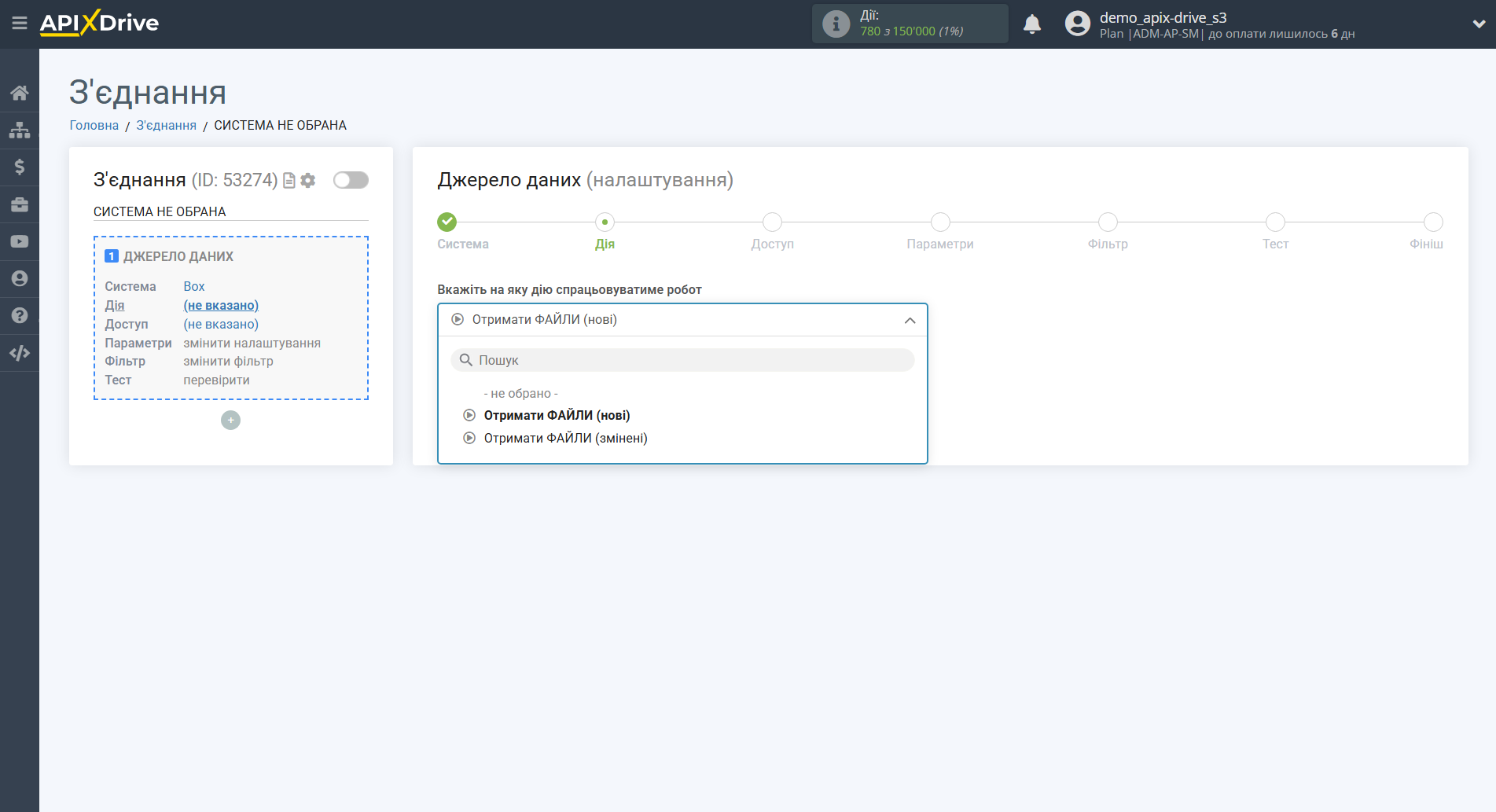Open the connections sitemap icon in sidebar
The width and height of the screenshot is (1496, 812).
(x=20, y=130)
